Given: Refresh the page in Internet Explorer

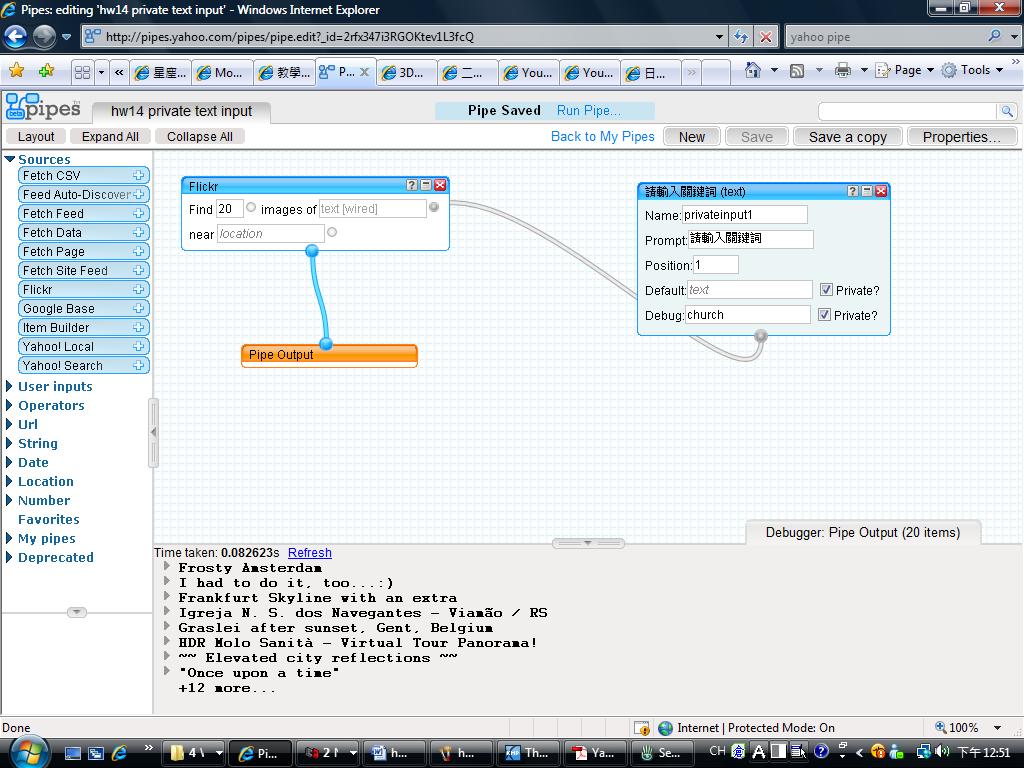Looking at the screenshot, I should pos(741,37).
